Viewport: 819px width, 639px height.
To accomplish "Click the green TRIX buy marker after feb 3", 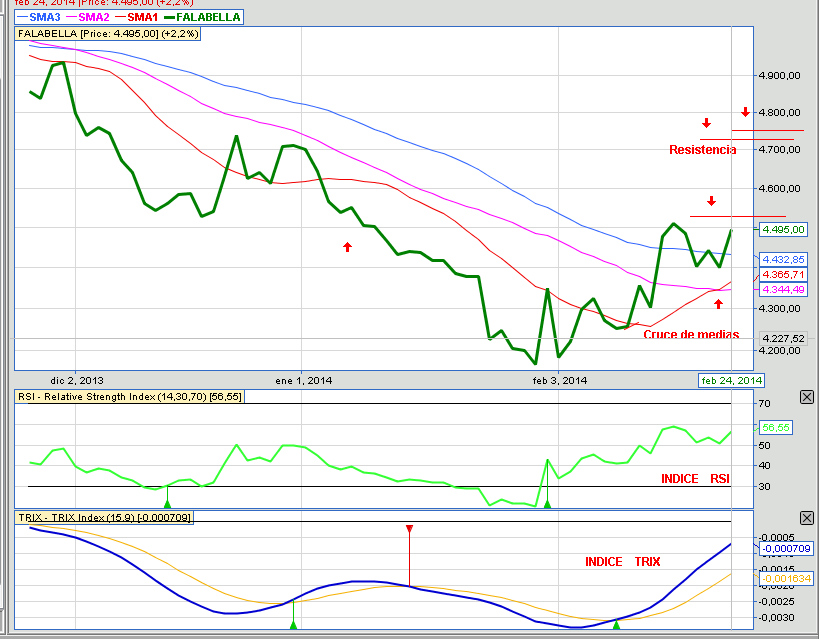I will (x=616, y=624).
